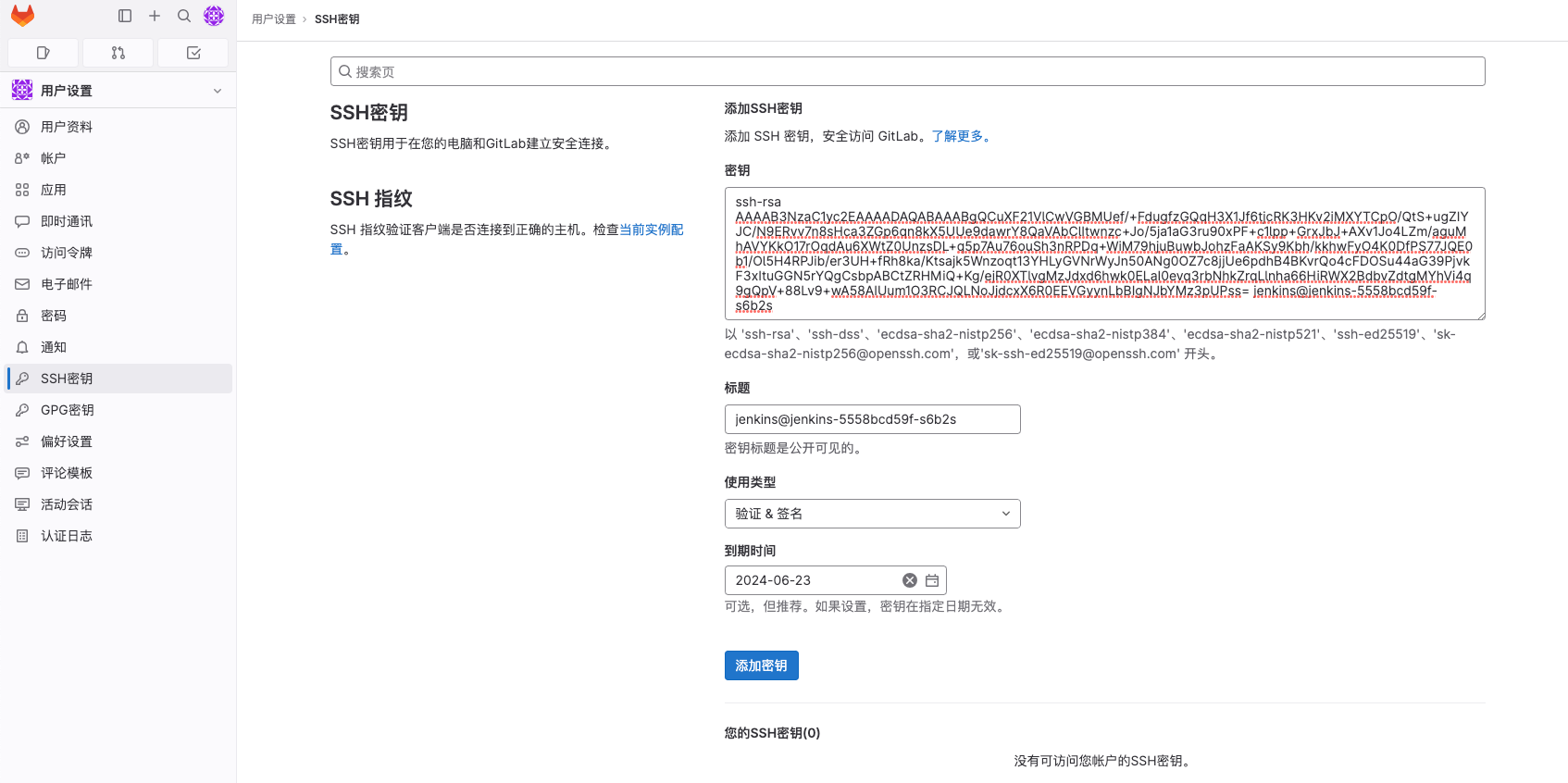Open the create new plus menu
The image size is (1568, 783).
tap(155, 16)
